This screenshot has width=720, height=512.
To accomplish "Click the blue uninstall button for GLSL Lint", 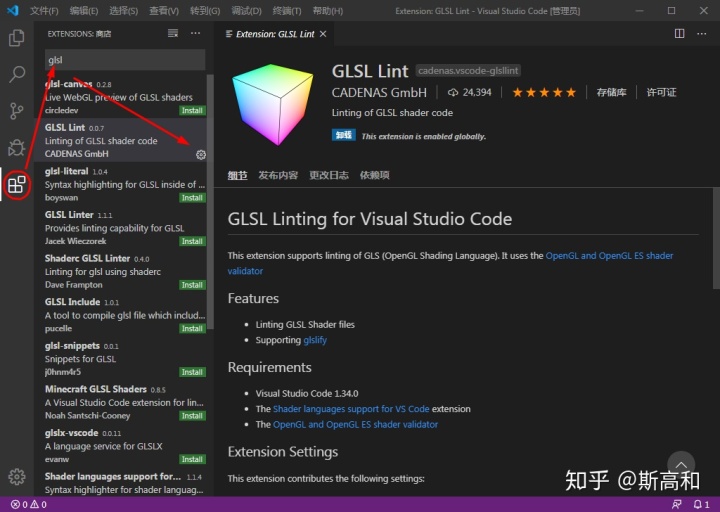I will [x=343, y=135].
